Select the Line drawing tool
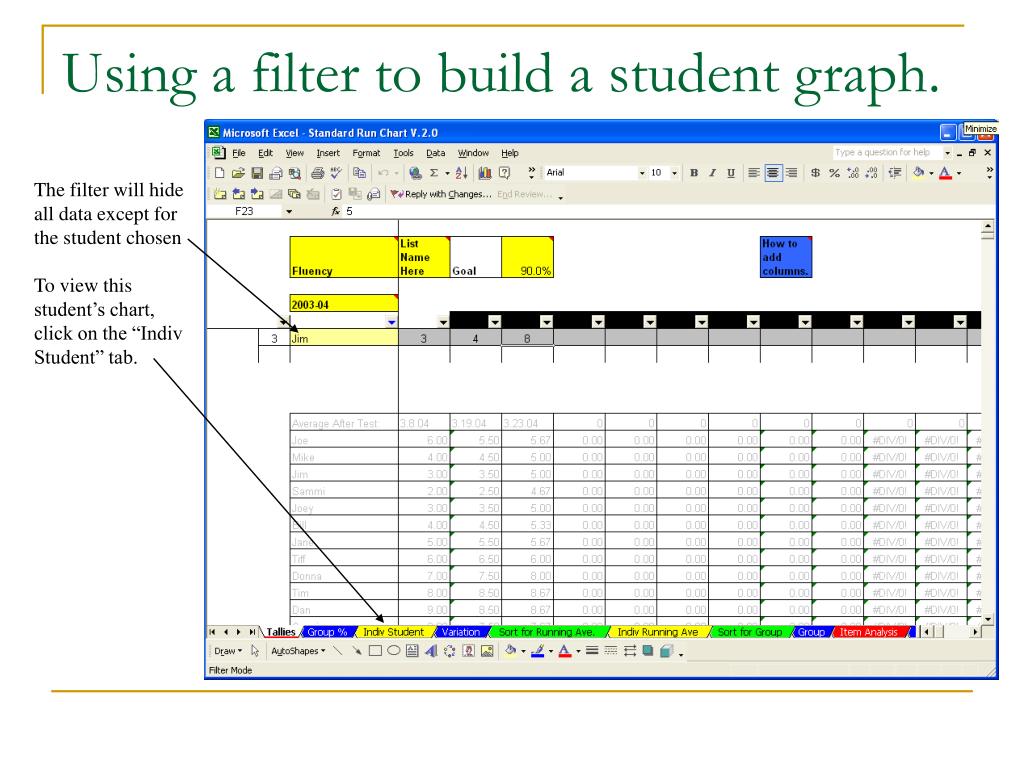Screen dimensions: 1024x768 [x=338, y=651]
